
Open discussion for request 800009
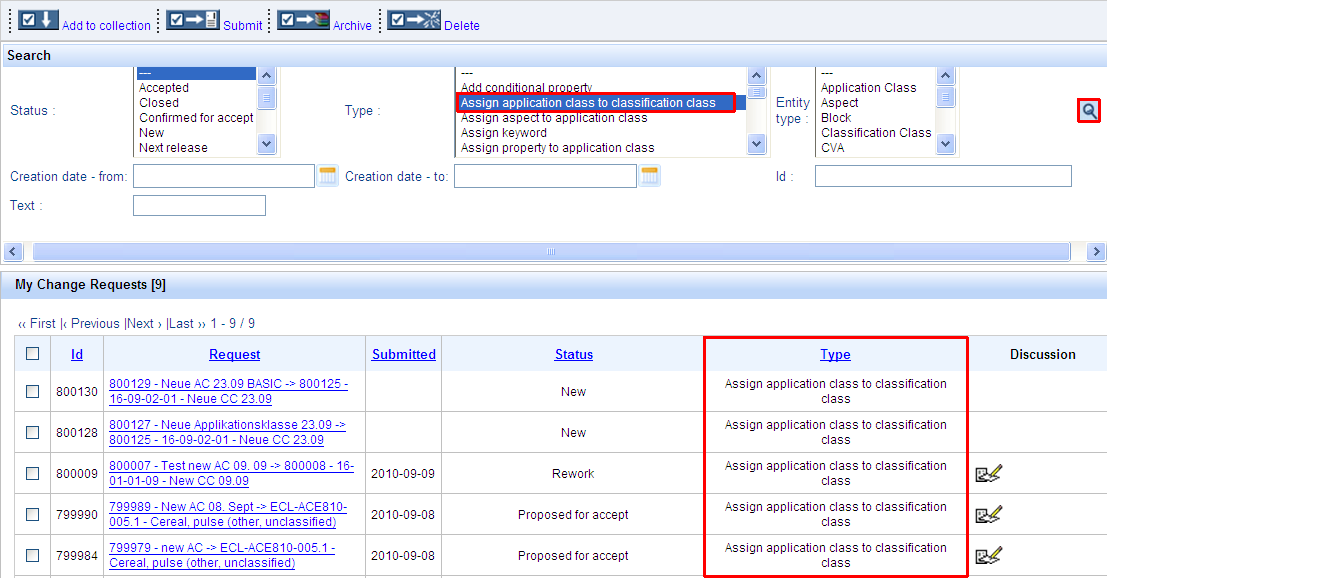click(988, 474)
